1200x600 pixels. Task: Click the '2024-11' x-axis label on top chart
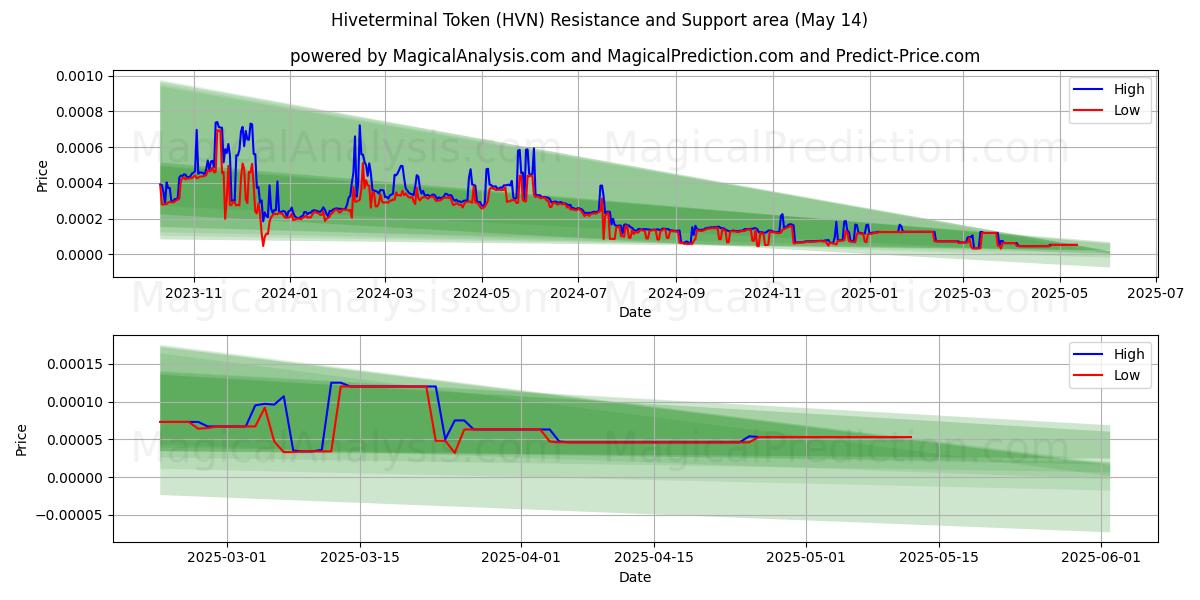772,293
